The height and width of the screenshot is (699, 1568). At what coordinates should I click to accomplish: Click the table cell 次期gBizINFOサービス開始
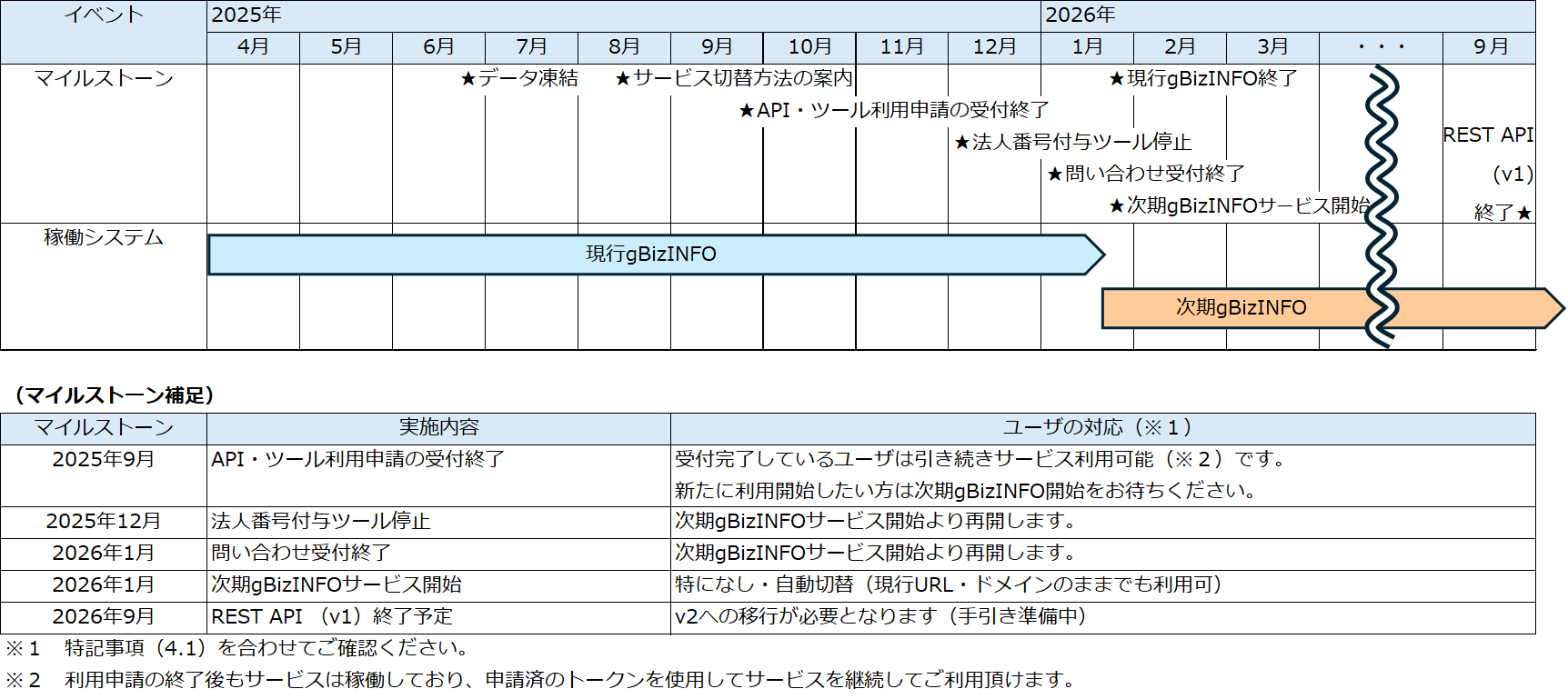pyautogui.click(x=439, y=585)
